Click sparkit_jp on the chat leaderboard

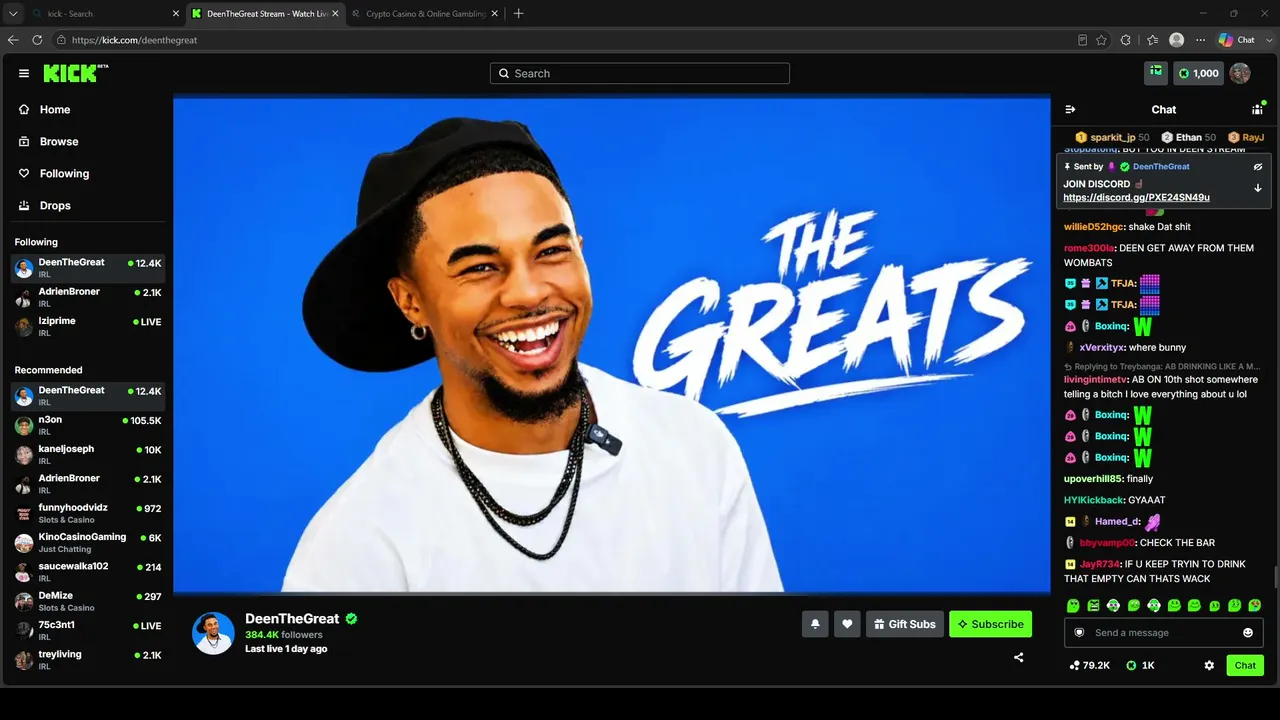[1111, 137]
